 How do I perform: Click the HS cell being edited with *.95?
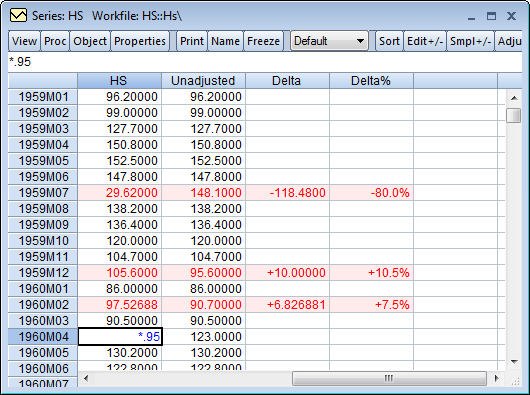pyautogui.click(x=120, y=337)
